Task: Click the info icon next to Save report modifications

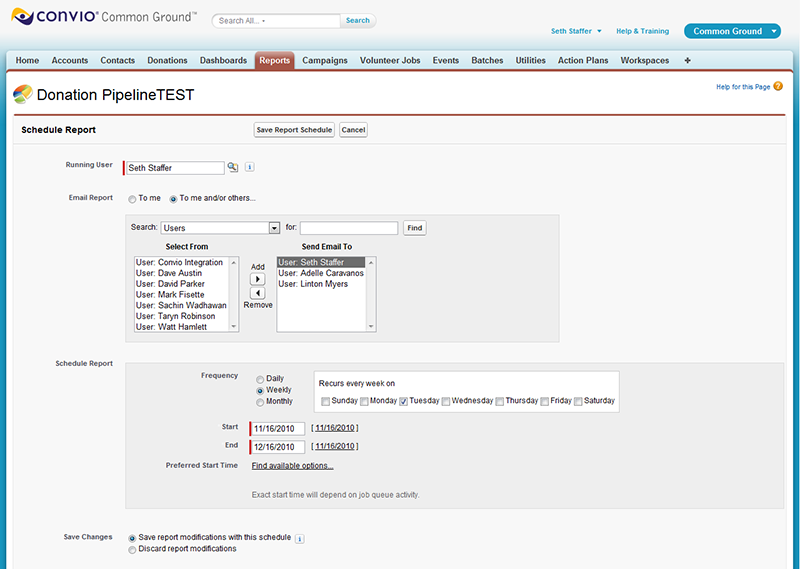Action: click(x=300, y=538)
